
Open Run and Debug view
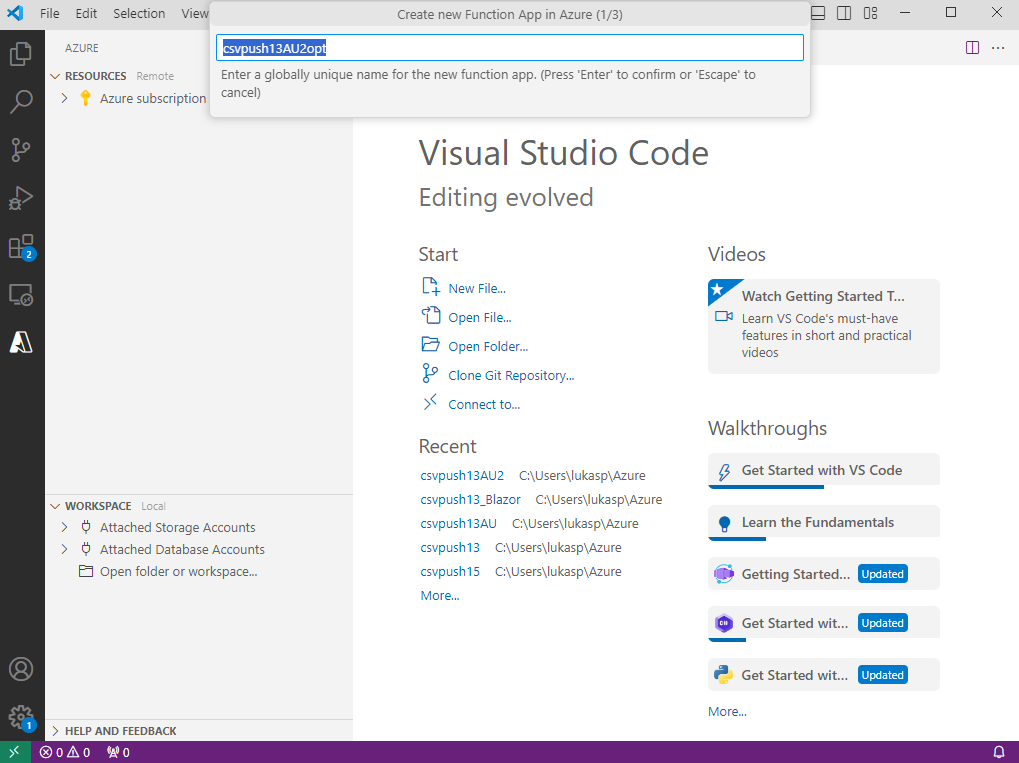pyautogui.click(x=21, y=198)
